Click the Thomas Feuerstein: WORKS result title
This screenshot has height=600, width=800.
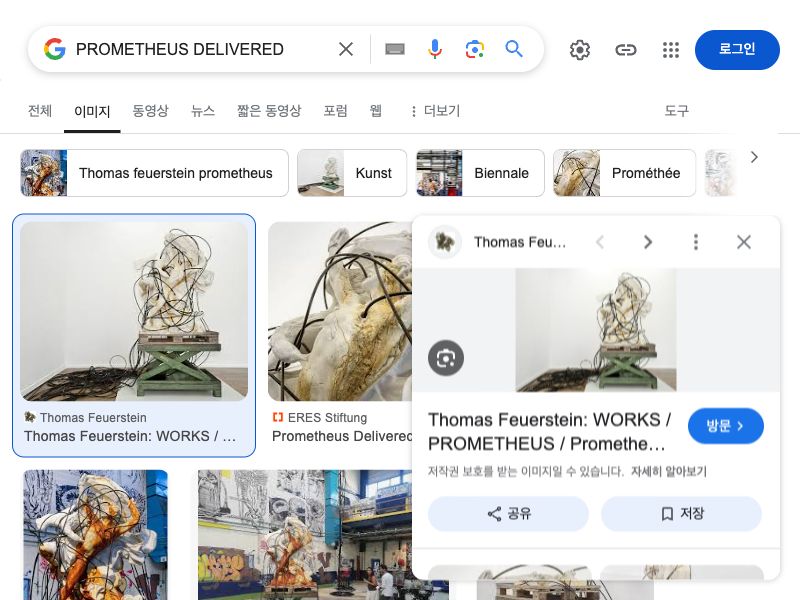coord(130,436)
